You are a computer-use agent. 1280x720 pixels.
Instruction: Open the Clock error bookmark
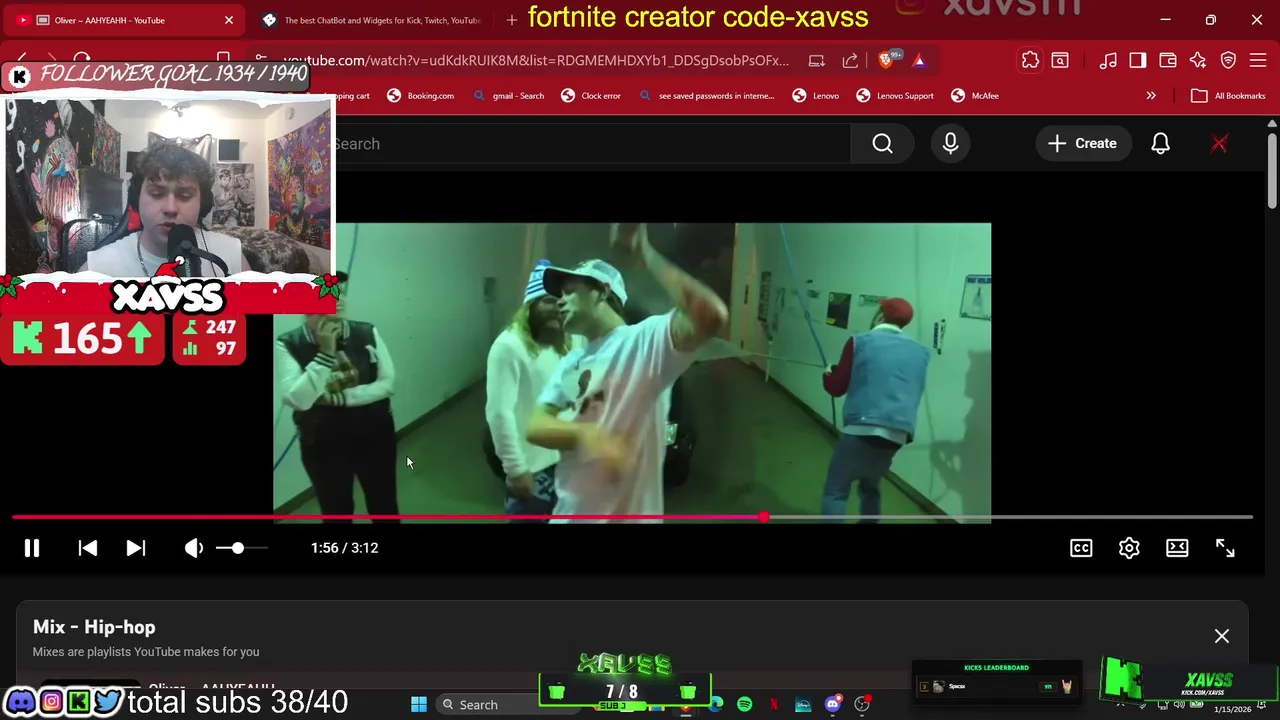591,96
